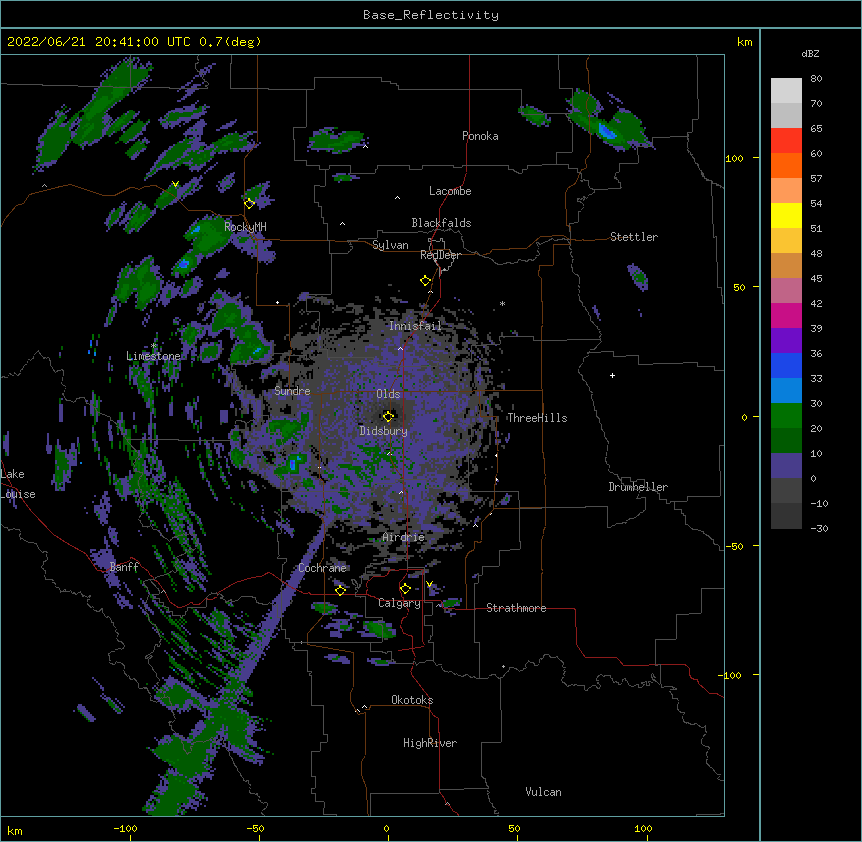Screen dimensions: 862x842
Task: Select the green 20-30 dBZ legend swatch
Action: pyautogui.click(x=786, y=416)
